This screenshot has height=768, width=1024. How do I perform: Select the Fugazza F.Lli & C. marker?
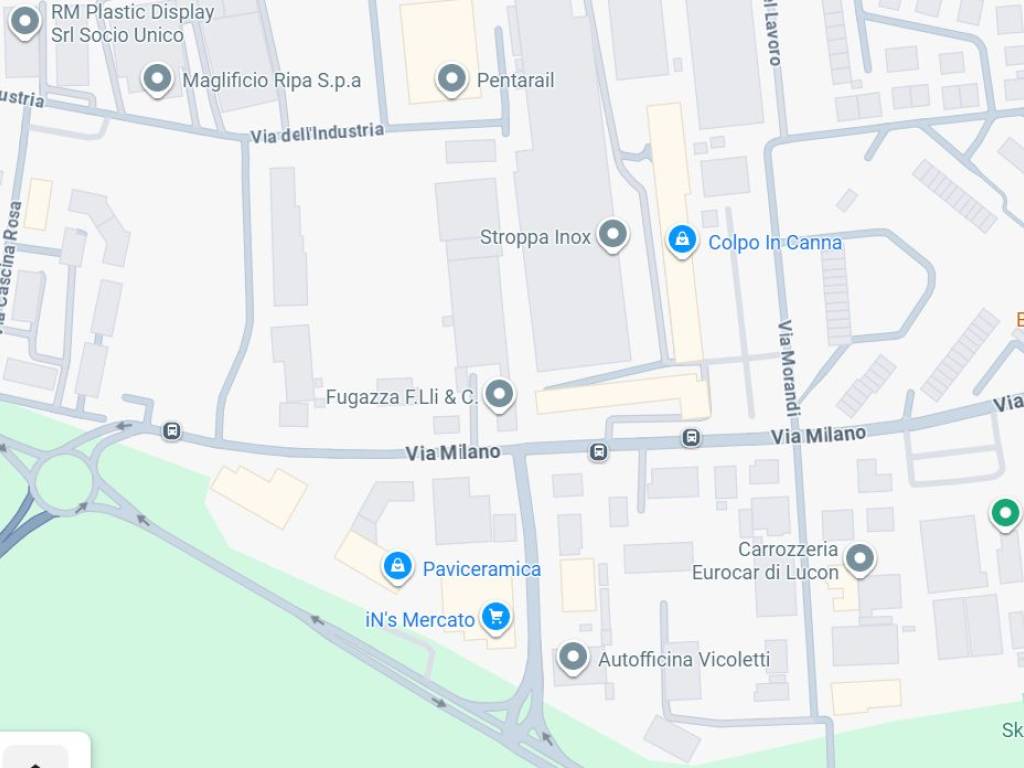pos(500,395)
